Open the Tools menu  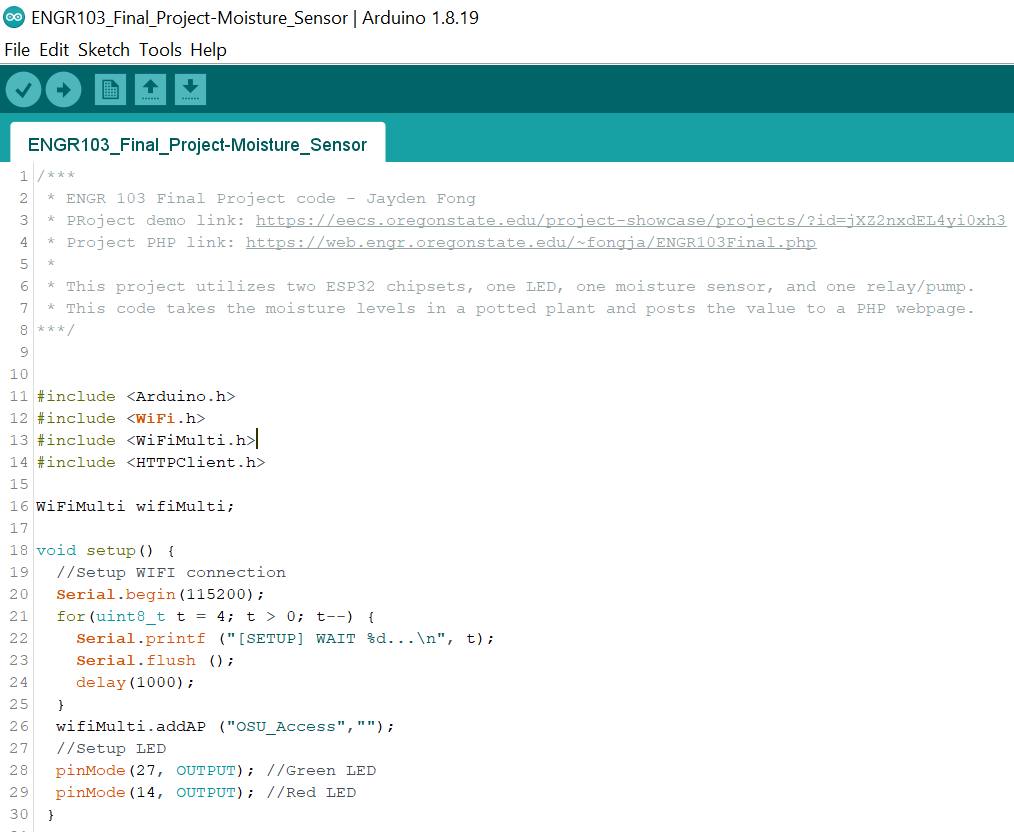pos(160,50)
